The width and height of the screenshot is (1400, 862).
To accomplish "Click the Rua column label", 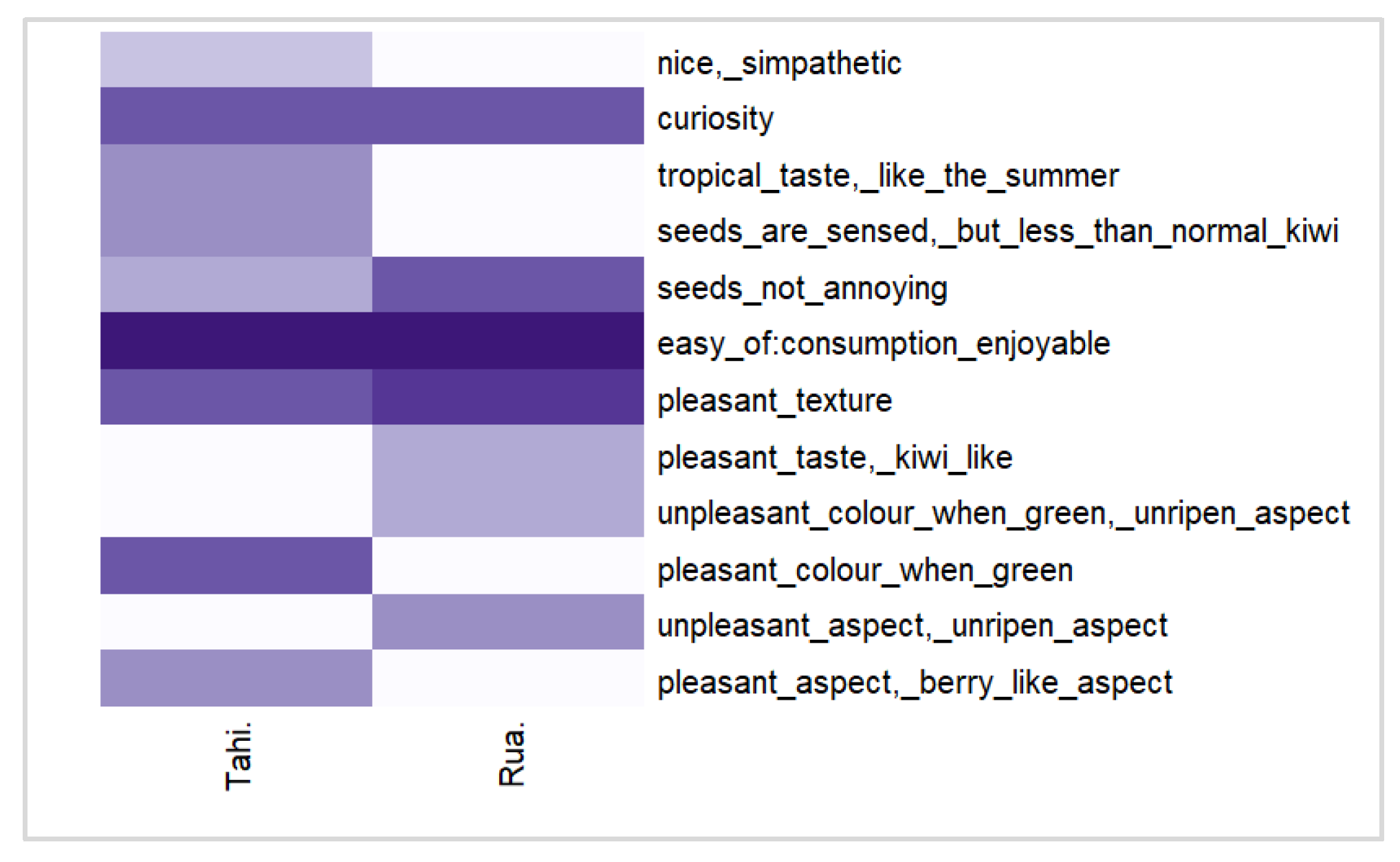I will pos(512,754).
